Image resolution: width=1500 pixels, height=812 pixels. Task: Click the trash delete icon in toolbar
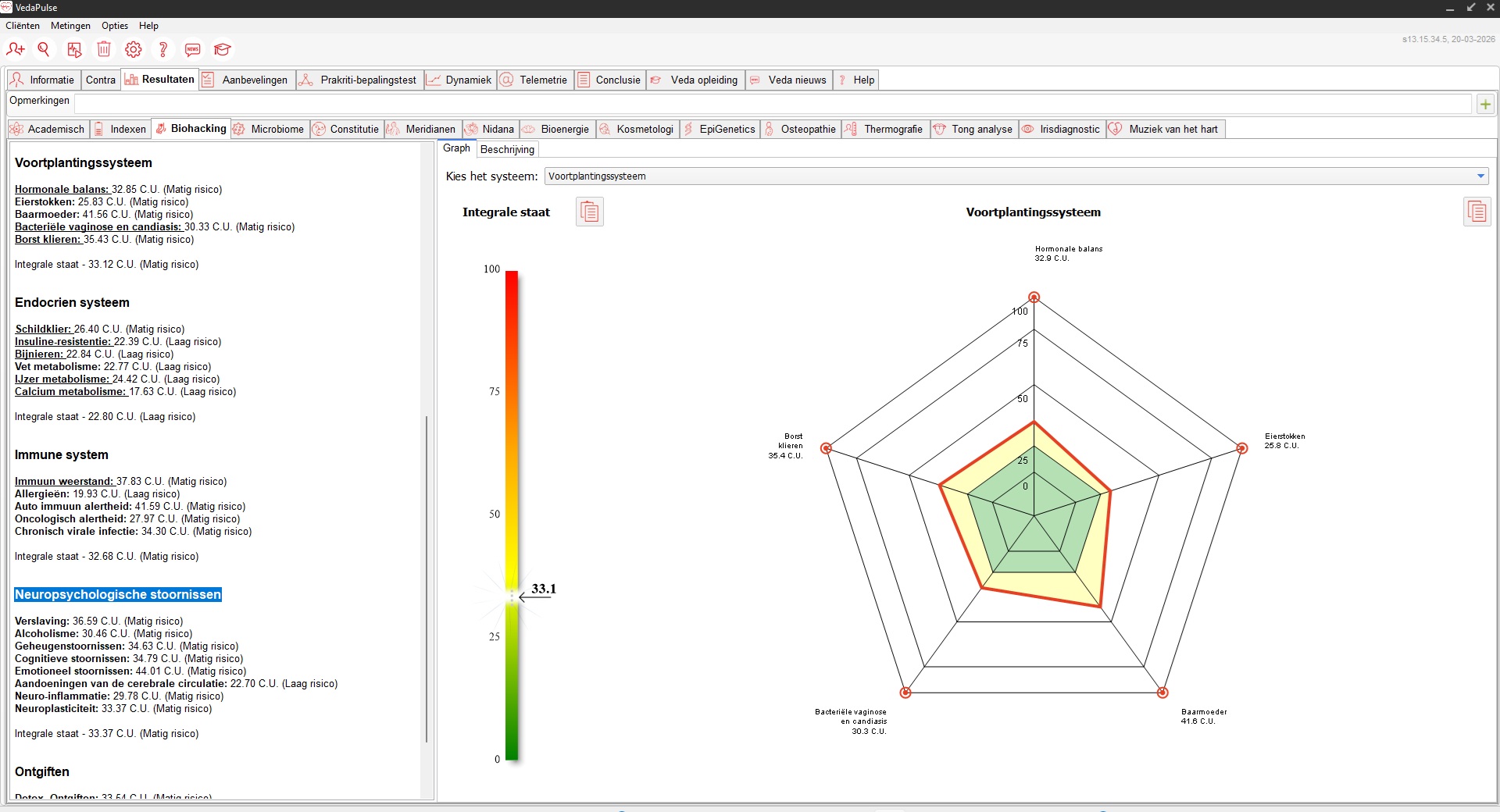(104, 49)
